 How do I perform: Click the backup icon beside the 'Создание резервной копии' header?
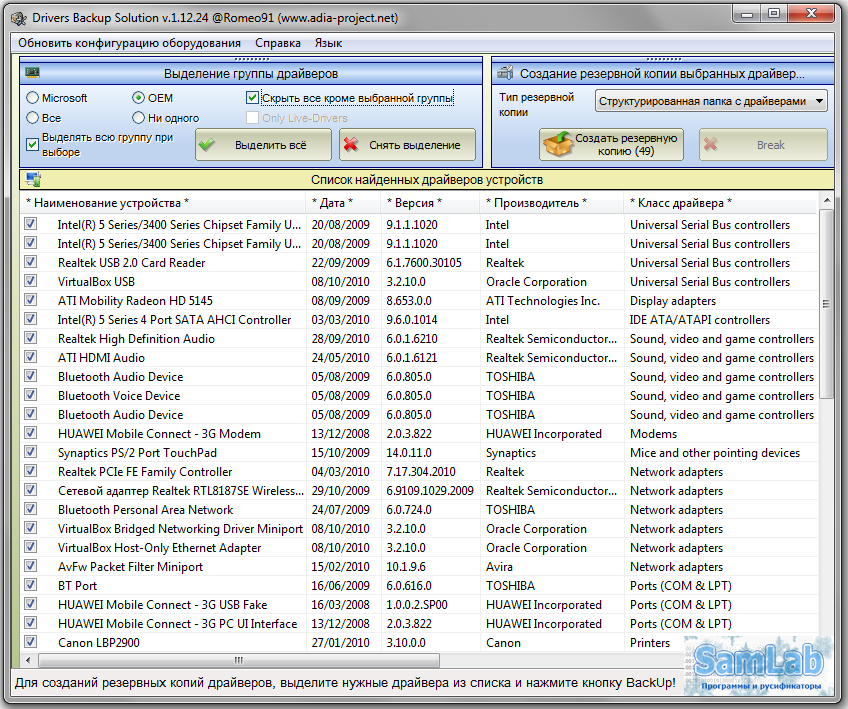[x=505, y=72]
